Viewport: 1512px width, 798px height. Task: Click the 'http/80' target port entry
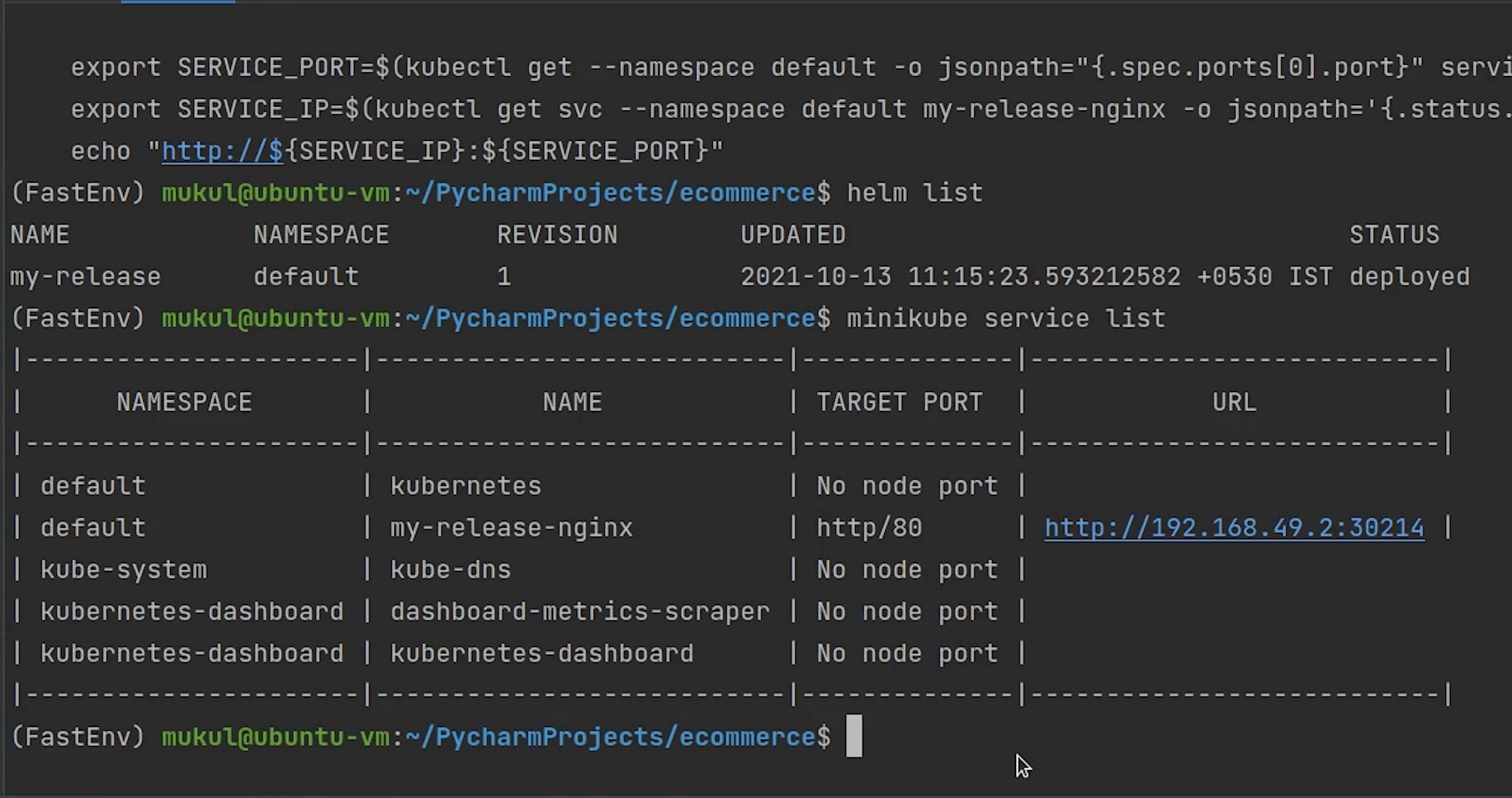point(869,528)
